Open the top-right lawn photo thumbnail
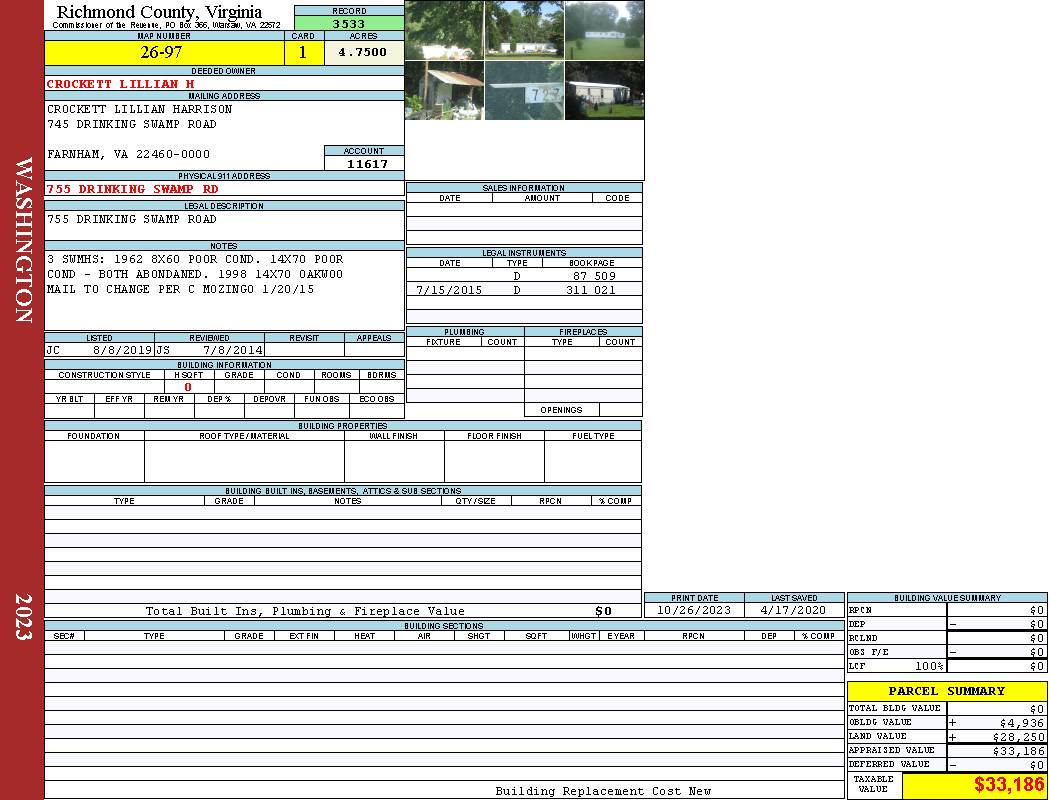Viewport: 1050px width, 800px height. pyautogui.click(x=604, y=30)
